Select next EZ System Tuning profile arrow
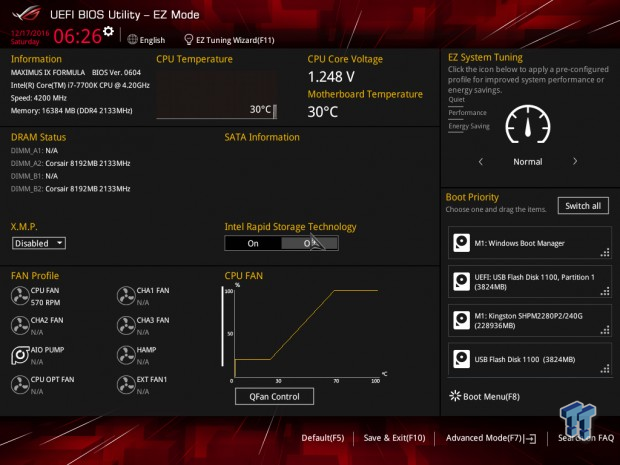This screenshot has height=465, width=620. tap(575, 161)
